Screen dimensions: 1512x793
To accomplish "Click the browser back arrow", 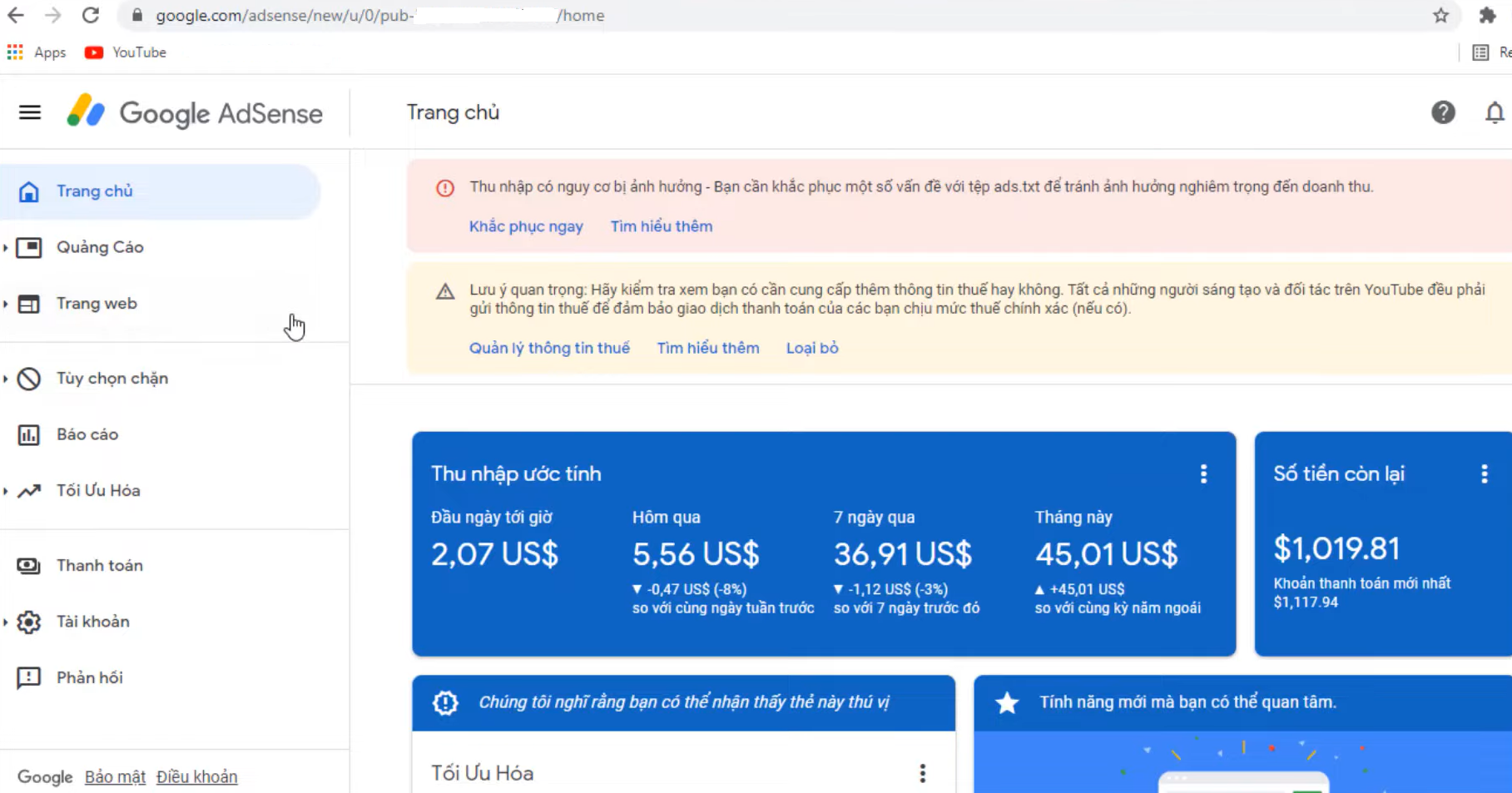I will (x=16, y=15).
